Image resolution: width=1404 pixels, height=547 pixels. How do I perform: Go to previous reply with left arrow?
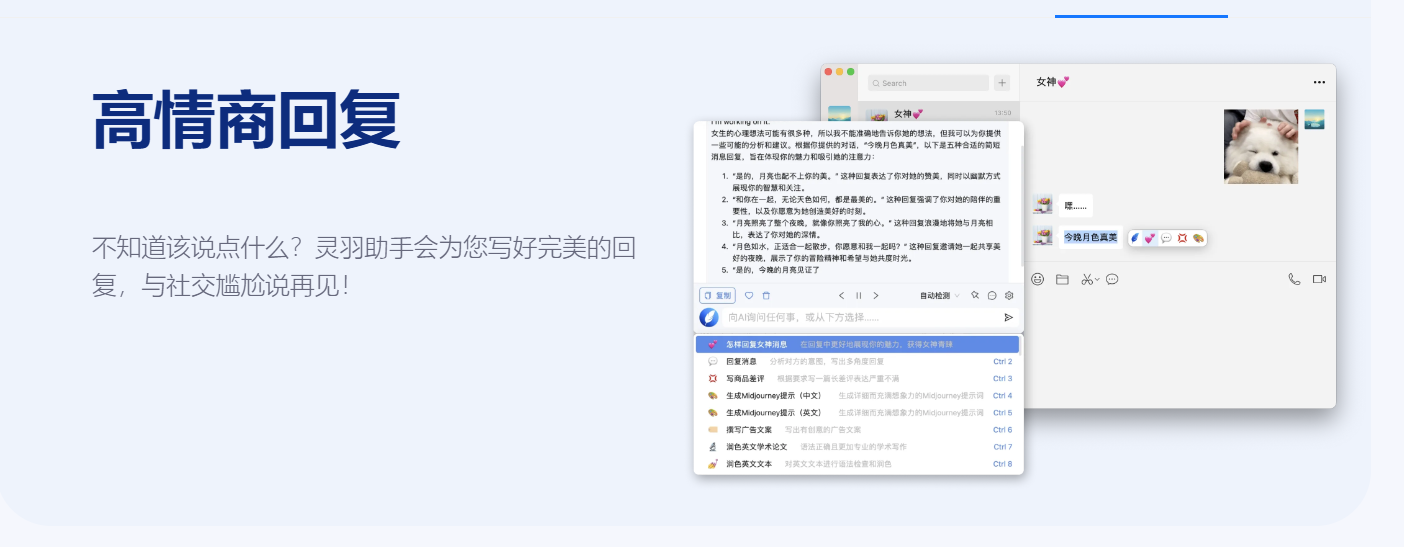(841, 295)
